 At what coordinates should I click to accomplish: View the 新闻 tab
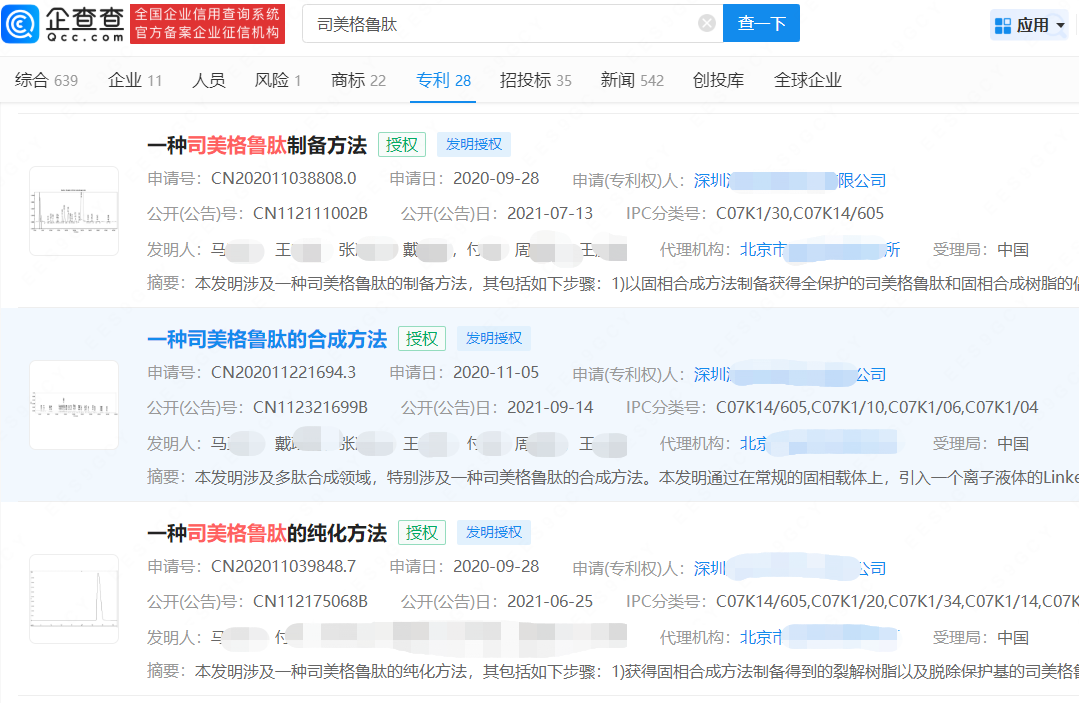(631, 80)
